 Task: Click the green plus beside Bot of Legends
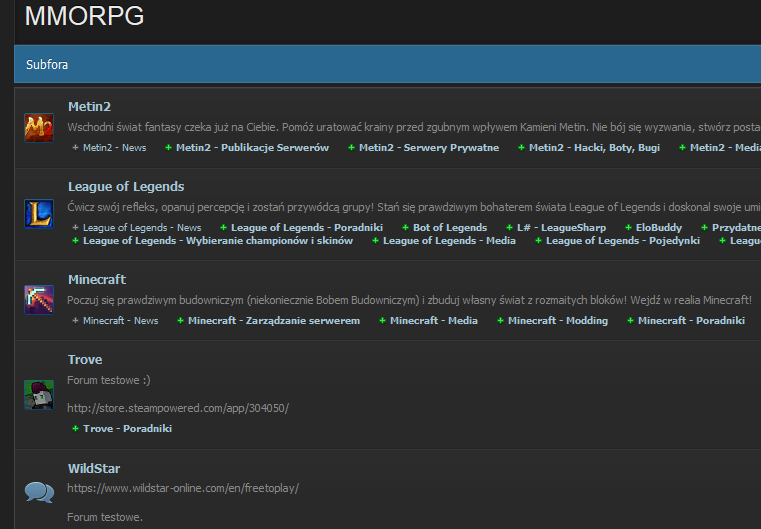(405, 228)
